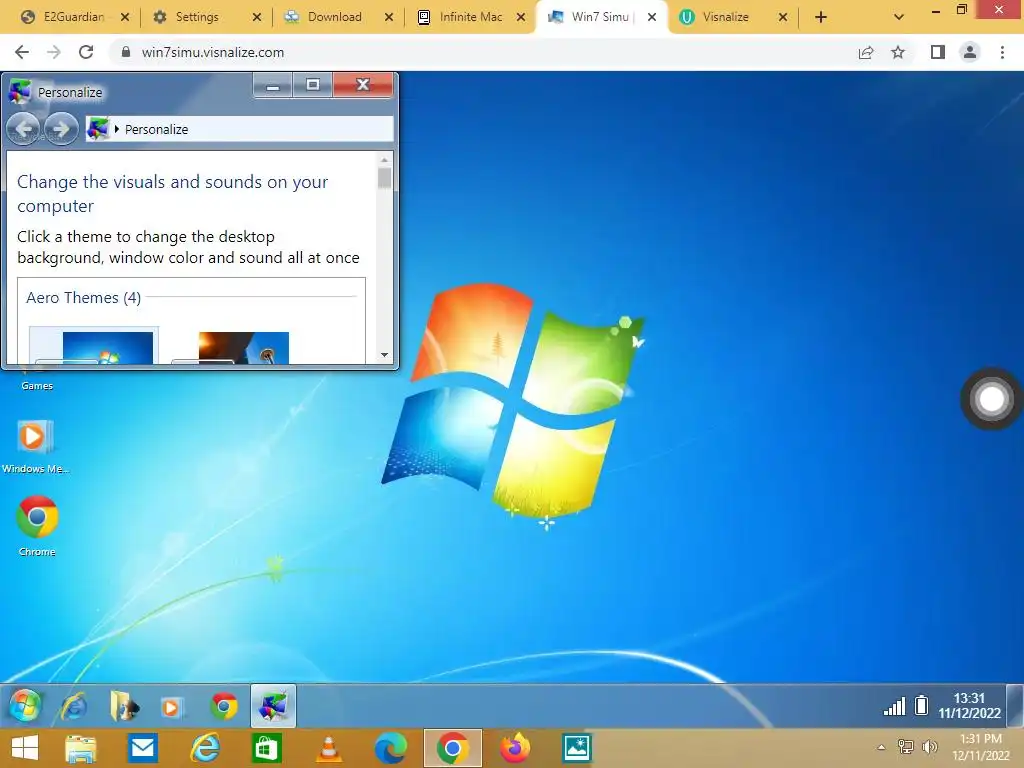
Task: Click Personalize scrollbar down arrow
Action: tap(385, 355)
